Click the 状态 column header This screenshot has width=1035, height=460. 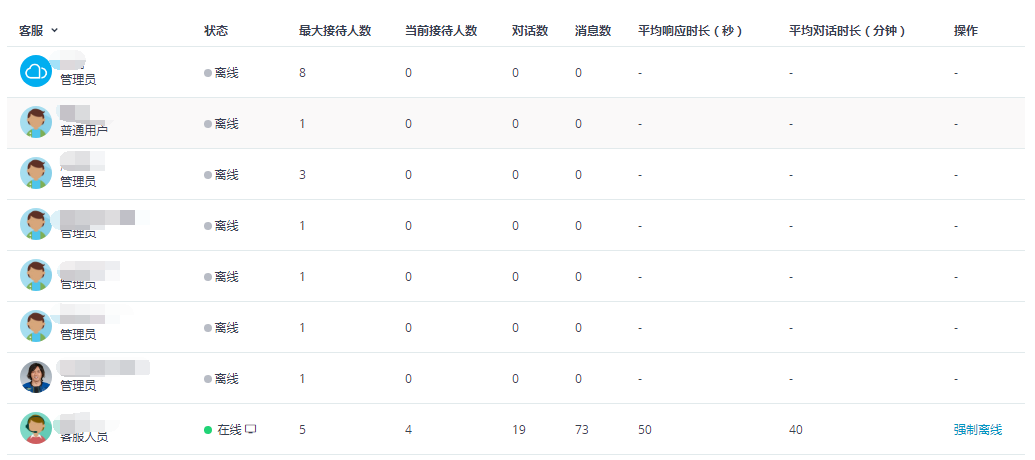coord(216,31)
